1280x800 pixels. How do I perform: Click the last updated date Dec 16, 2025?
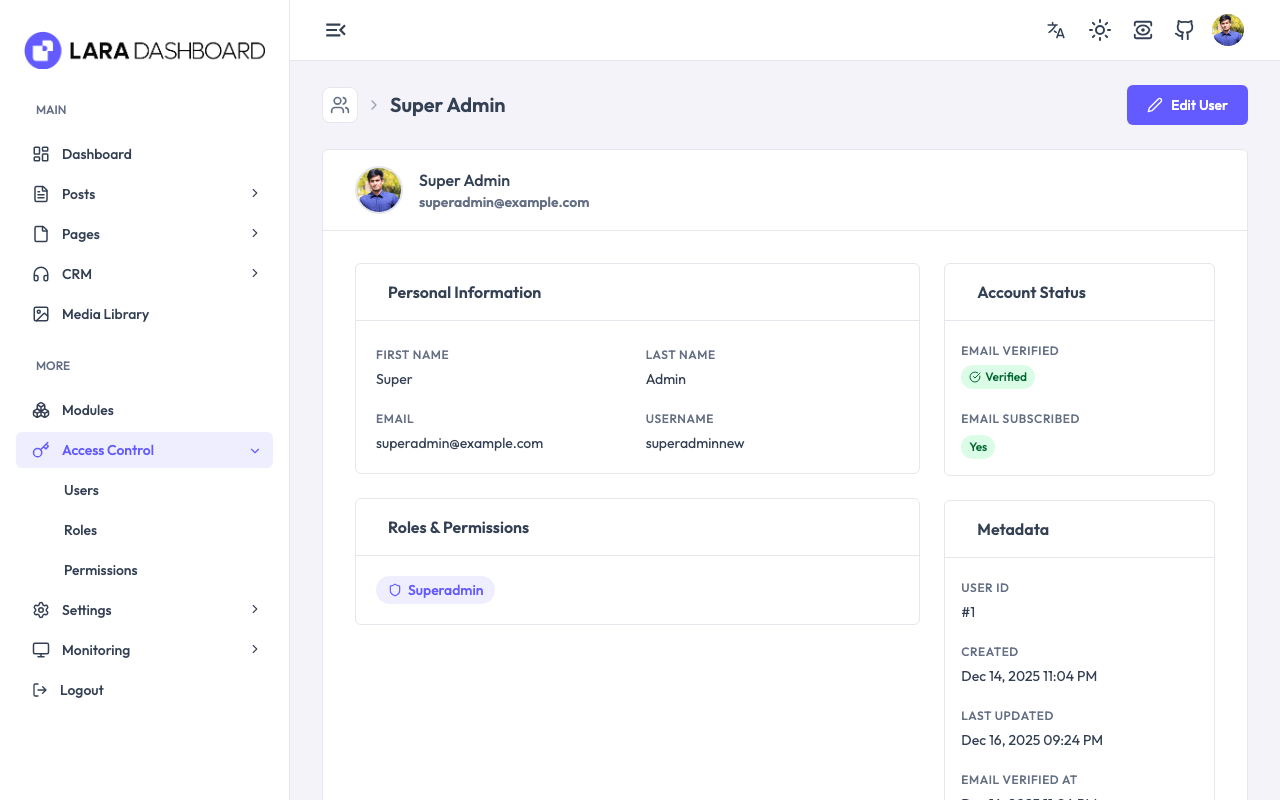click(1032, 740)
